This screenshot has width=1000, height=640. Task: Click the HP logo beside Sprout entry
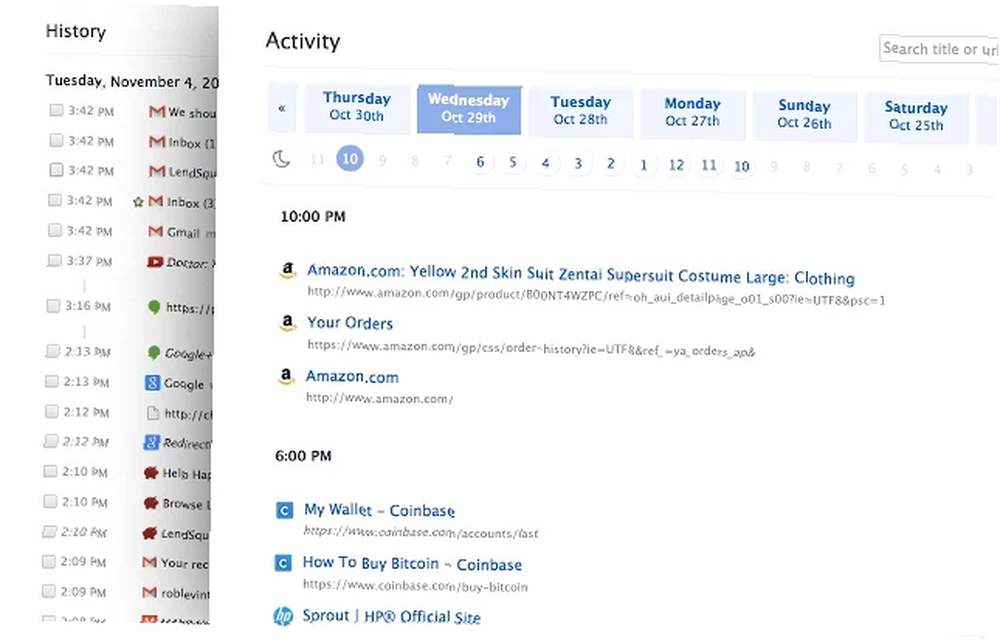pos(283,616)
